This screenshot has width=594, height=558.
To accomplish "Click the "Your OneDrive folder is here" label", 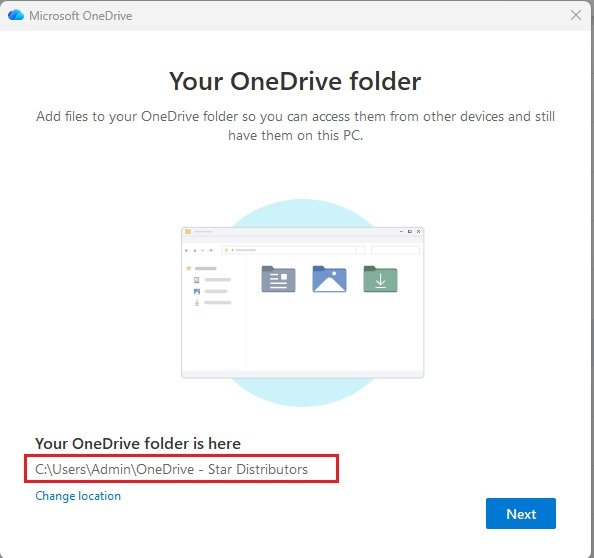I will click(x=138, y=444).
